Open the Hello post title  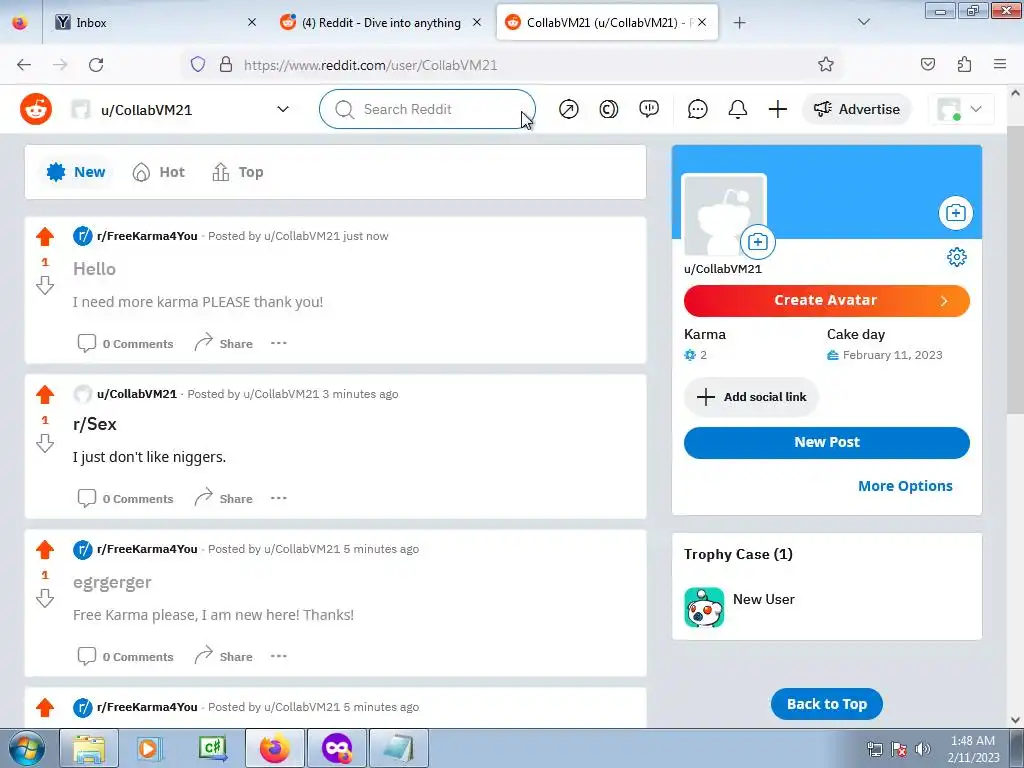[x=94, y=269]
